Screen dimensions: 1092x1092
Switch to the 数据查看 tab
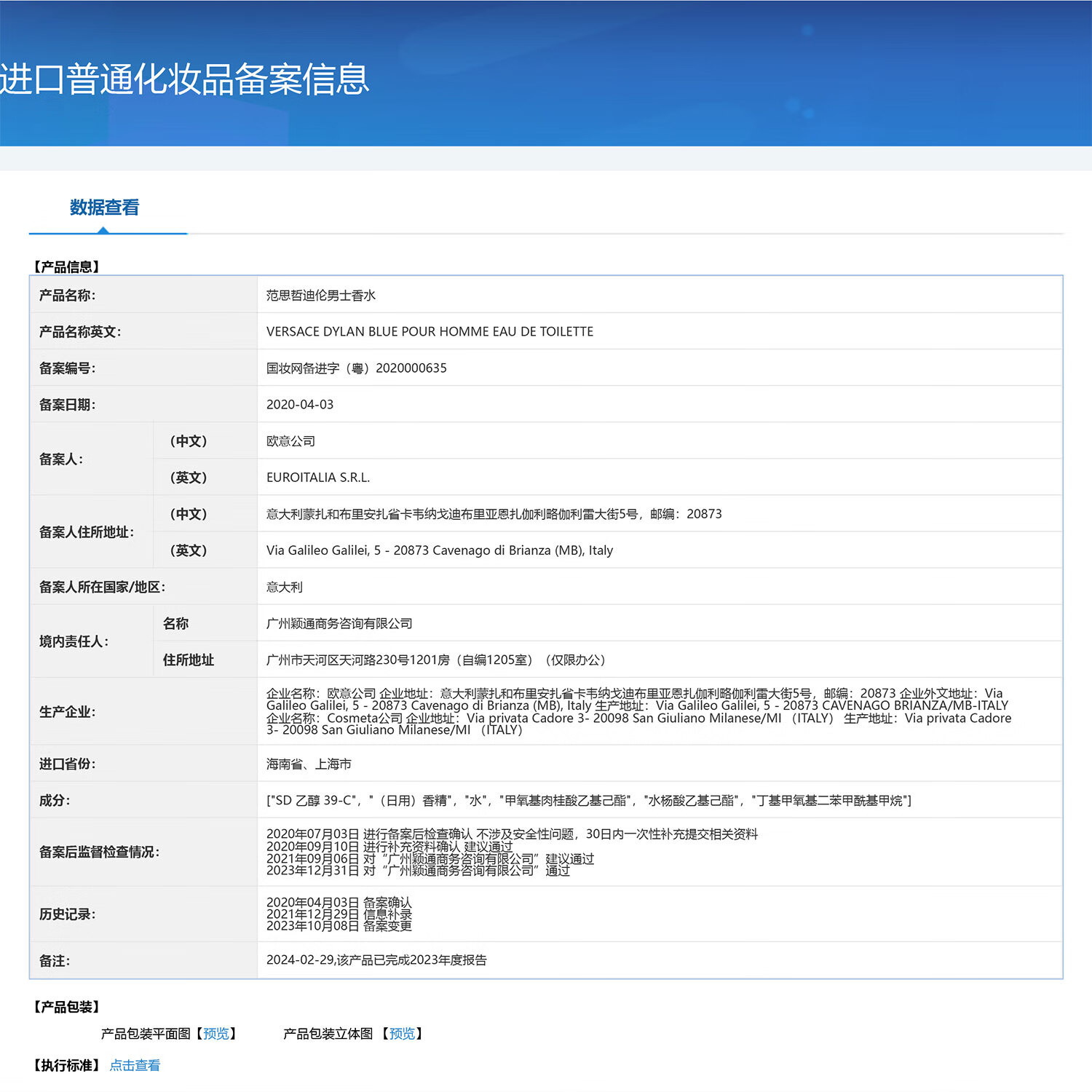104,208
